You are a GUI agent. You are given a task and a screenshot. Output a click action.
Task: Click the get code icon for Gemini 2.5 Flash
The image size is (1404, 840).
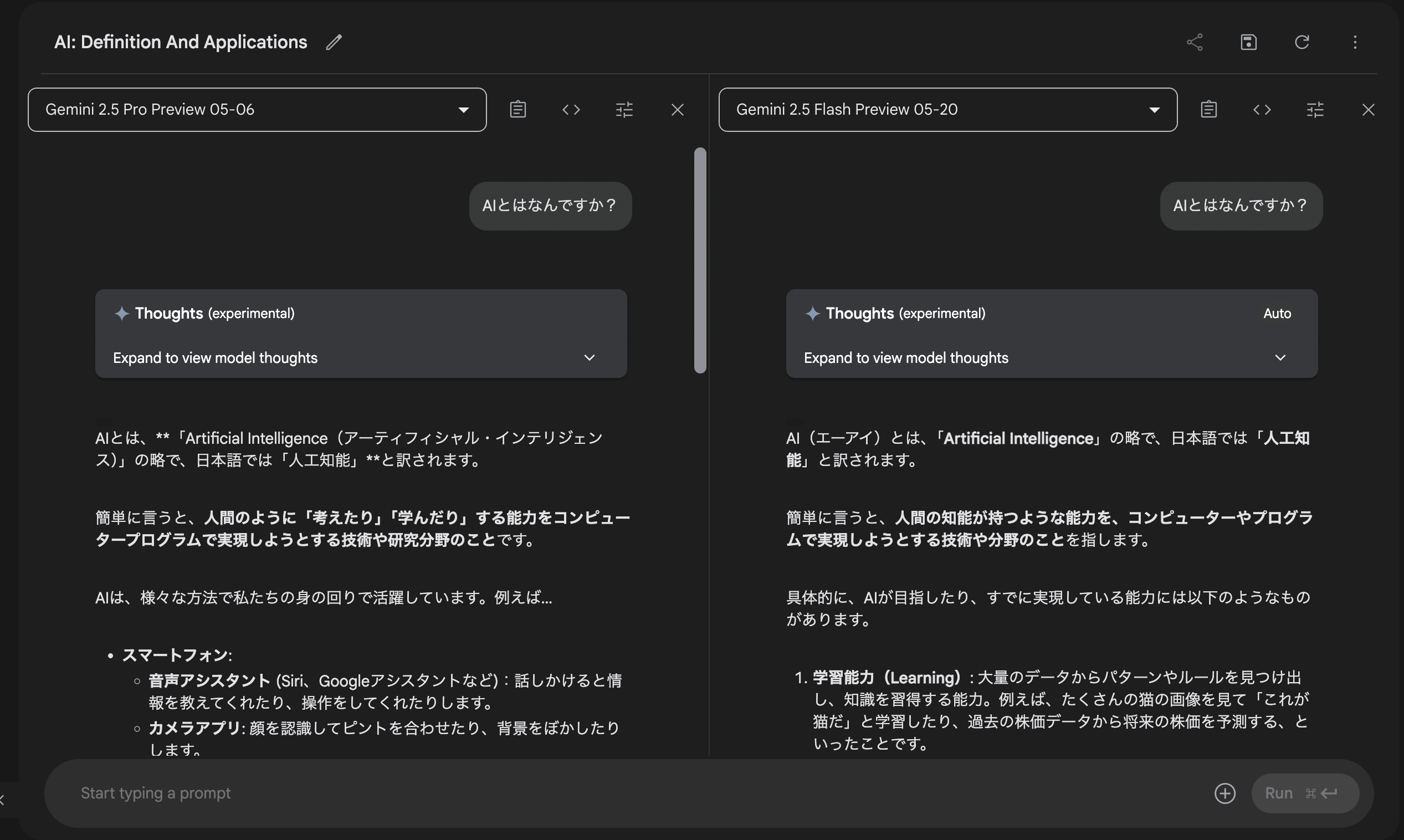(1262, 109)
